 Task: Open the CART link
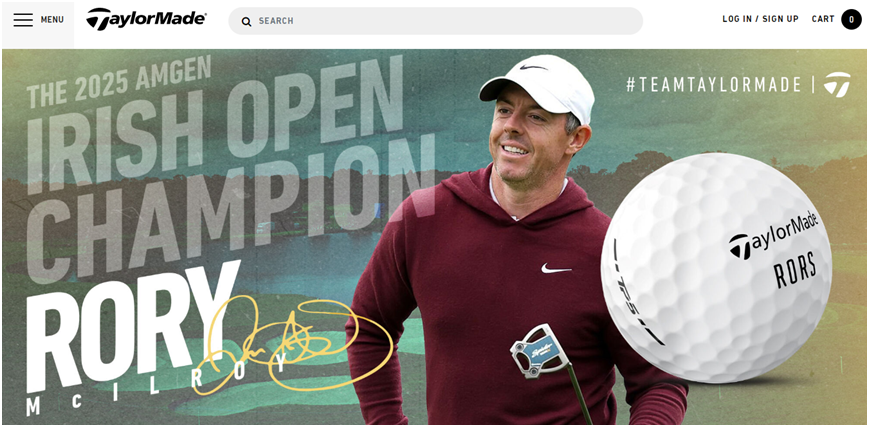click(x=823, y=19)
